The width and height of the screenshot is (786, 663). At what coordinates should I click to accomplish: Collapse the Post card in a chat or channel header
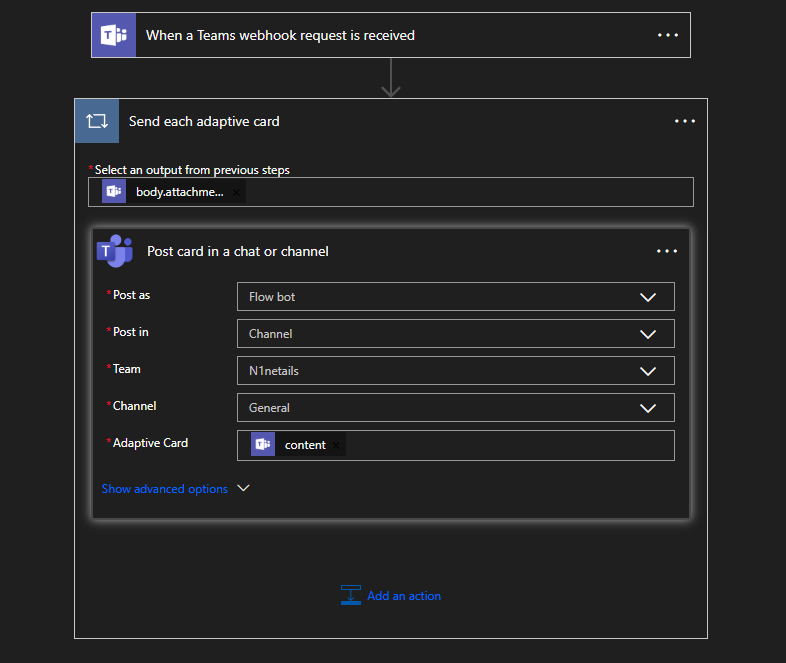click(x=380, y=251)
